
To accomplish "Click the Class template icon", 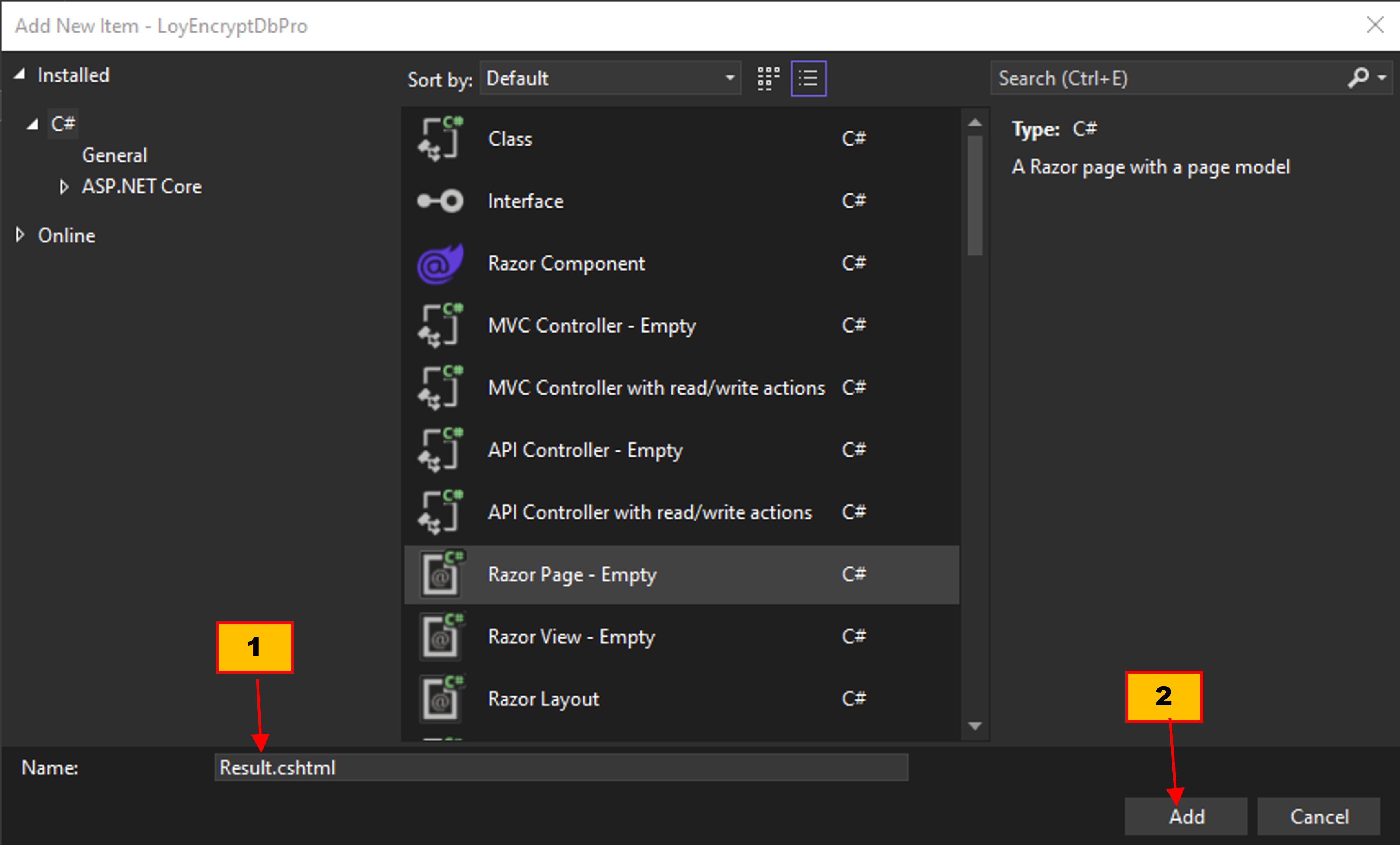I will tap(440, 139).
